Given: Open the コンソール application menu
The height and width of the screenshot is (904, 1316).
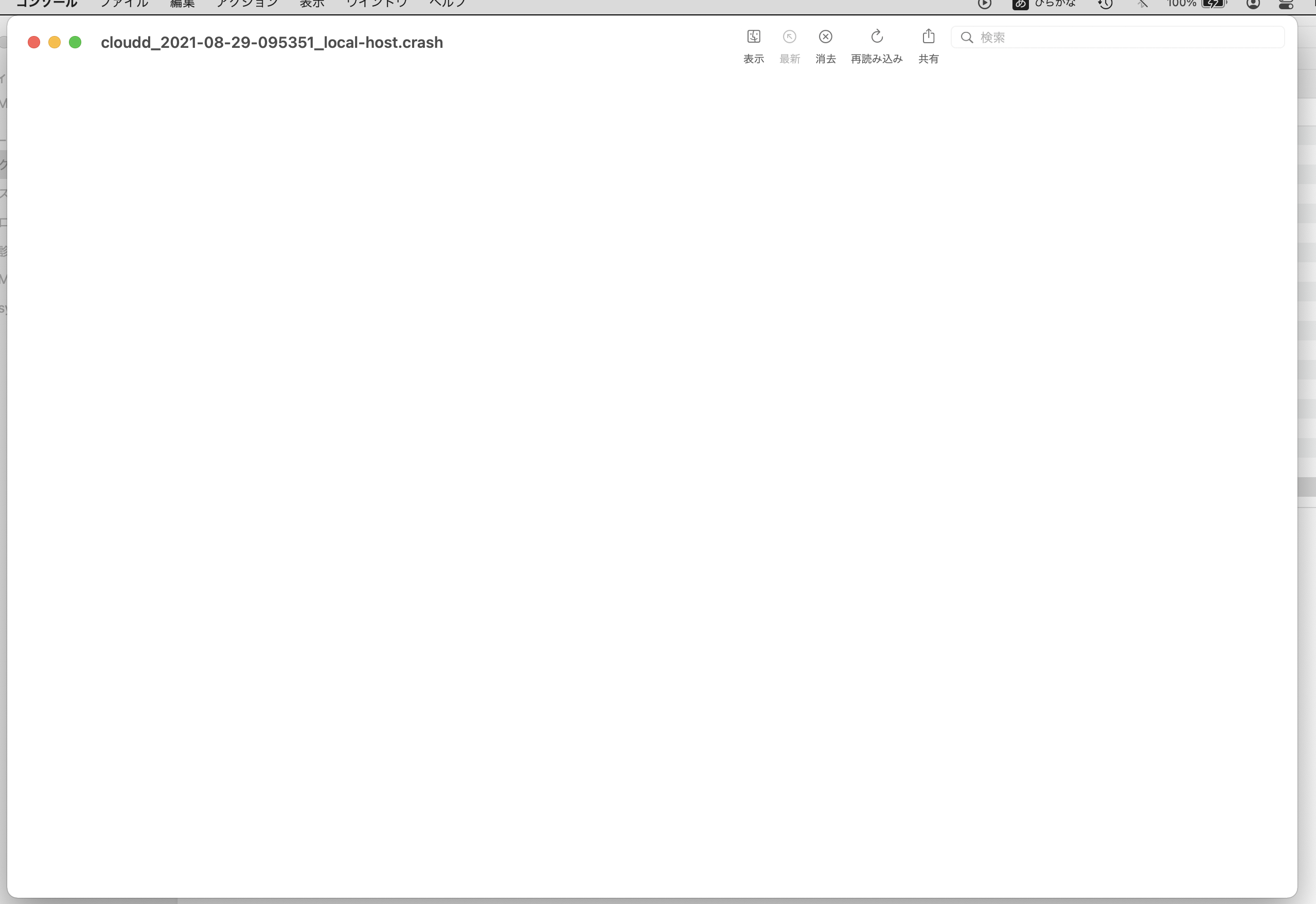Looking at the screenshot, I should pos(46,4).
